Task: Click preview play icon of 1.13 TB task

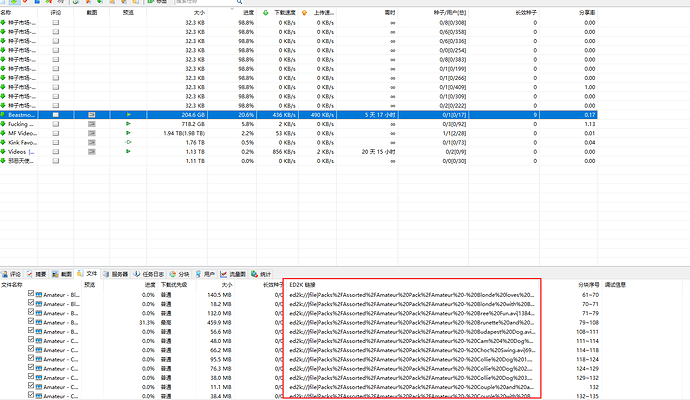Action: click(128, 151)
